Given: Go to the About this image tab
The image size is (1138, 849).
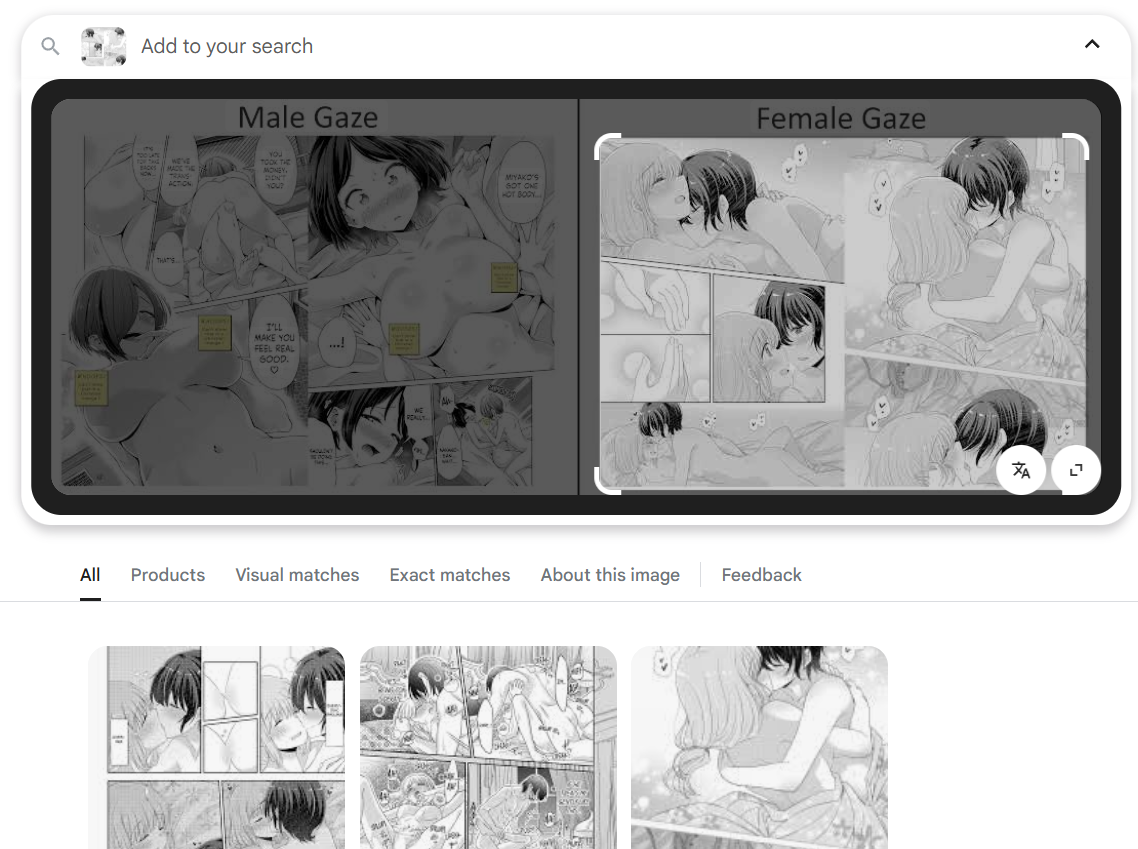Looking at the screenshot, I should coord(610,575).
